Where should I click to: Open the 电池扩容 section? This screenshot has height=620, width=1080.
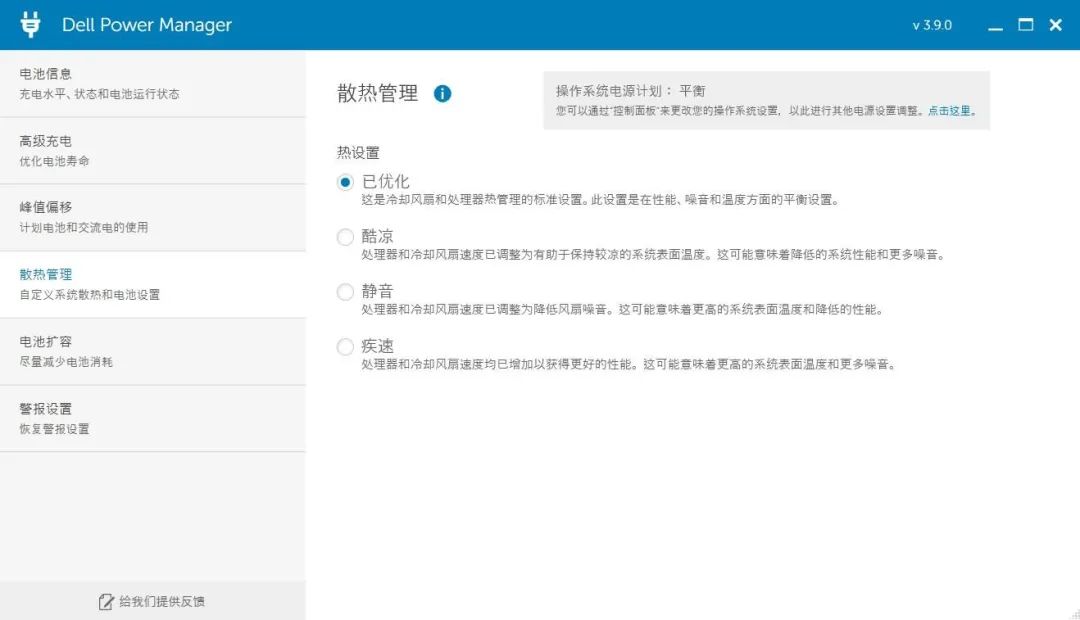(x=153, y=352)
